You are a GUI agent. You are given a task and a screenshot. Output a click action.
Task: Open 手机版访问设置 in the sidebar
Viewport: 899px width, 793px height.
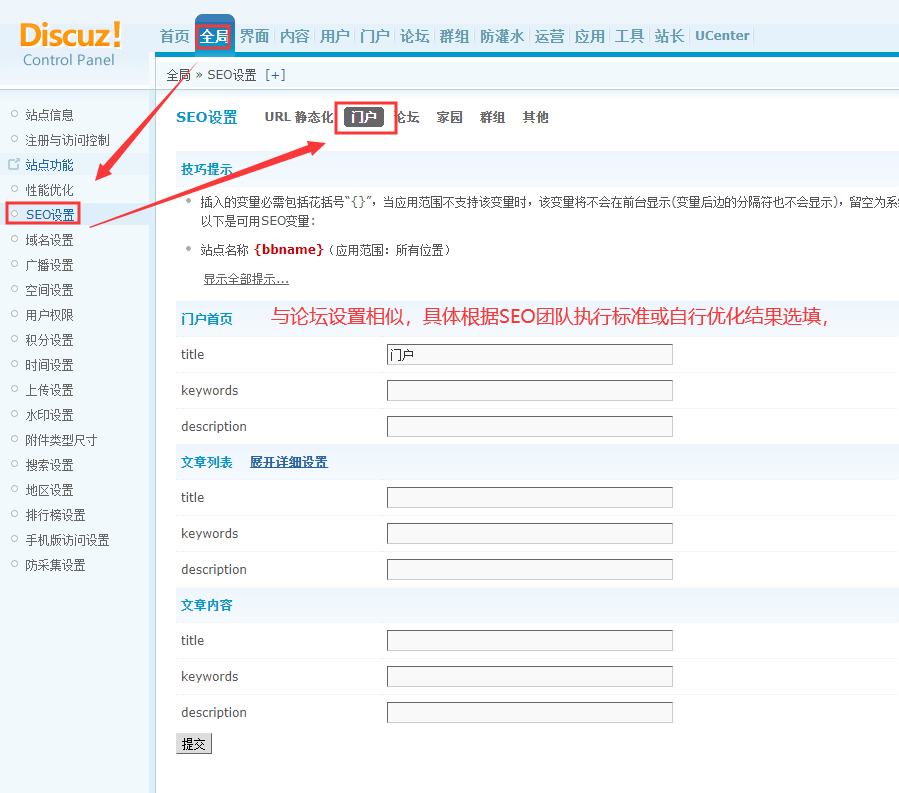67,540
